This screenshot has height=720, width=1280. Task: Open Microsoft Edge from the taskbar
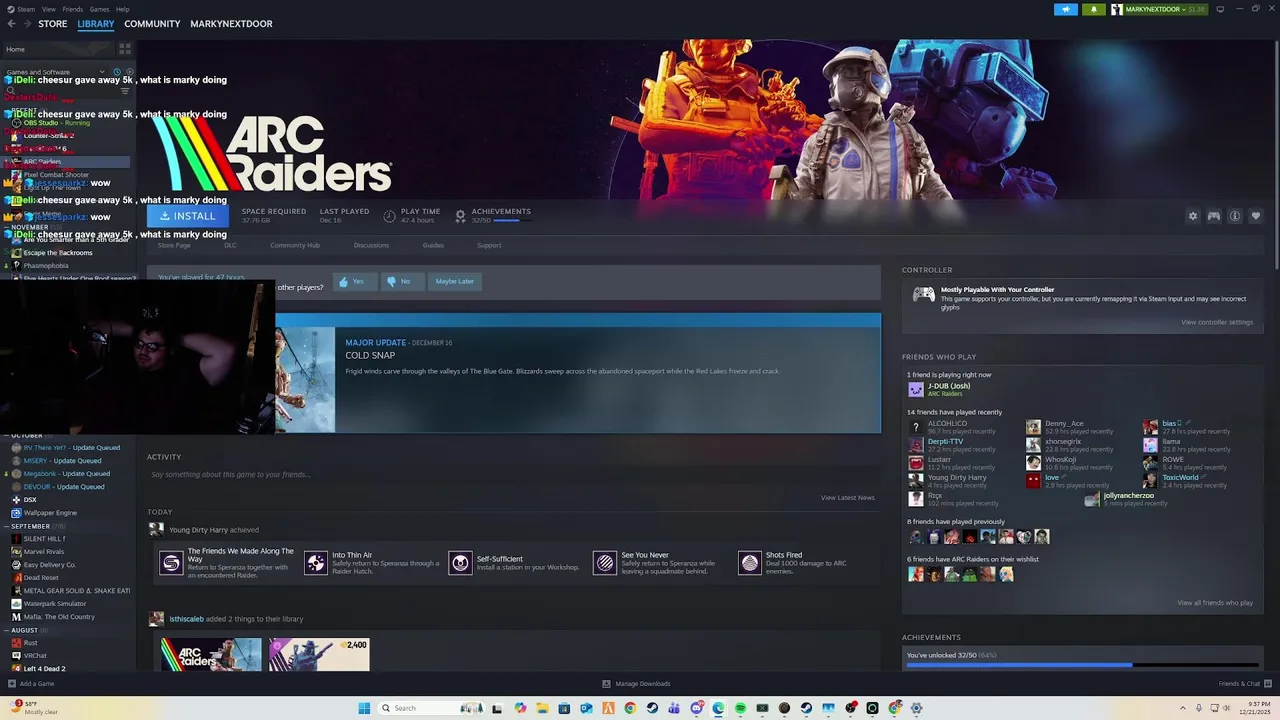point(718,708)
